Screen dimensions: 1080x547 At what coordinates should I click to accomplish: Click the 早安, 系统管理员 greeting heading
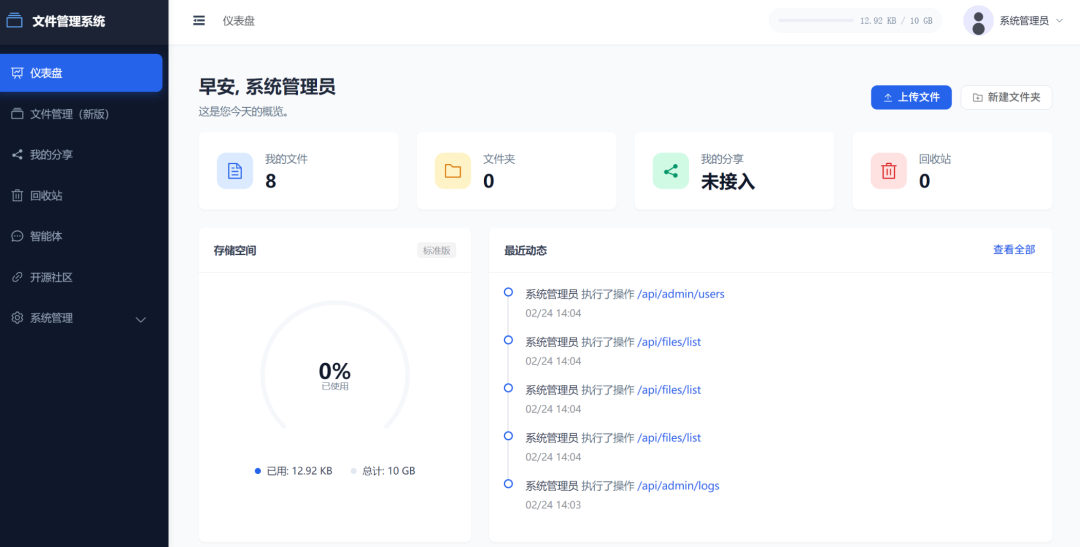(x=267, y=87)
